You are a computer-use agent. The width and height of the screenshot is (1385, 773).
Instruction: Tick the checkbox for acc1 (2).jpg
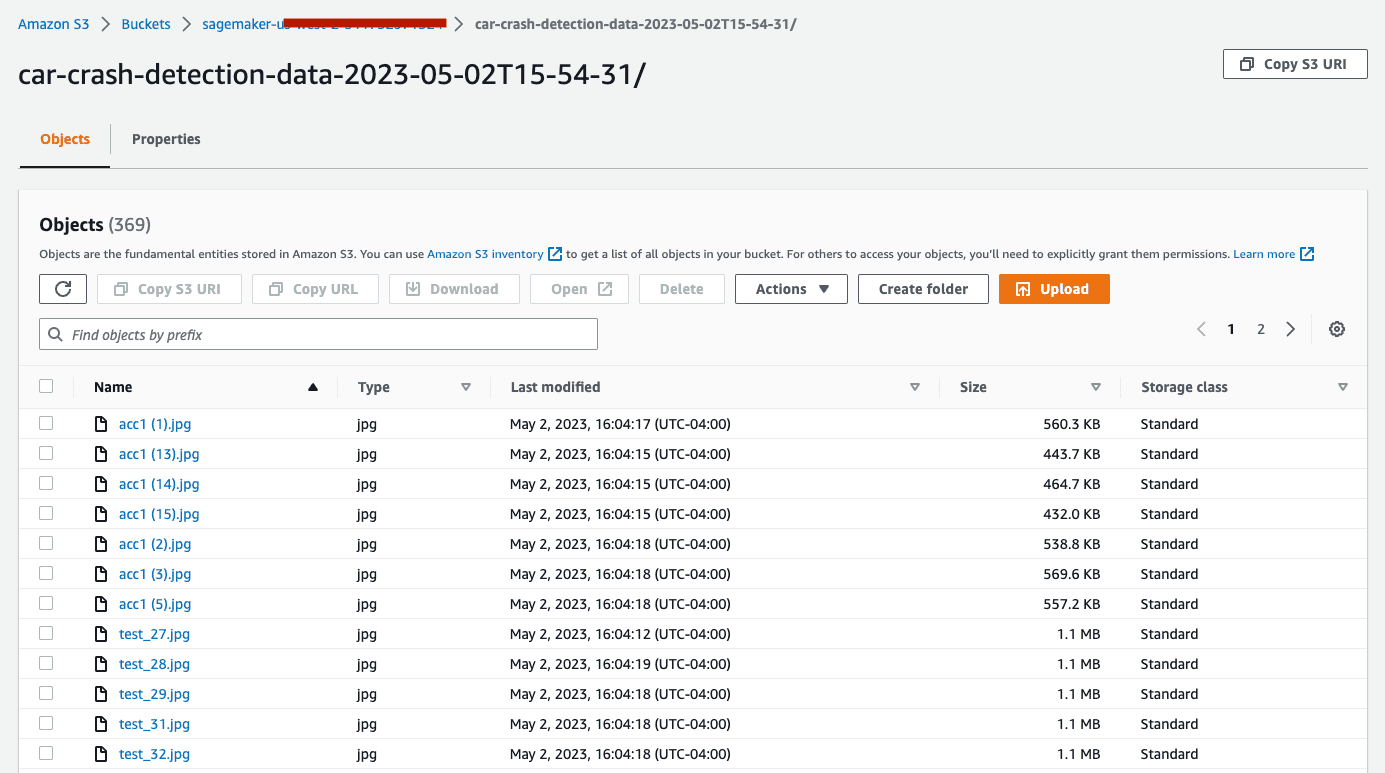coord(46,543)
